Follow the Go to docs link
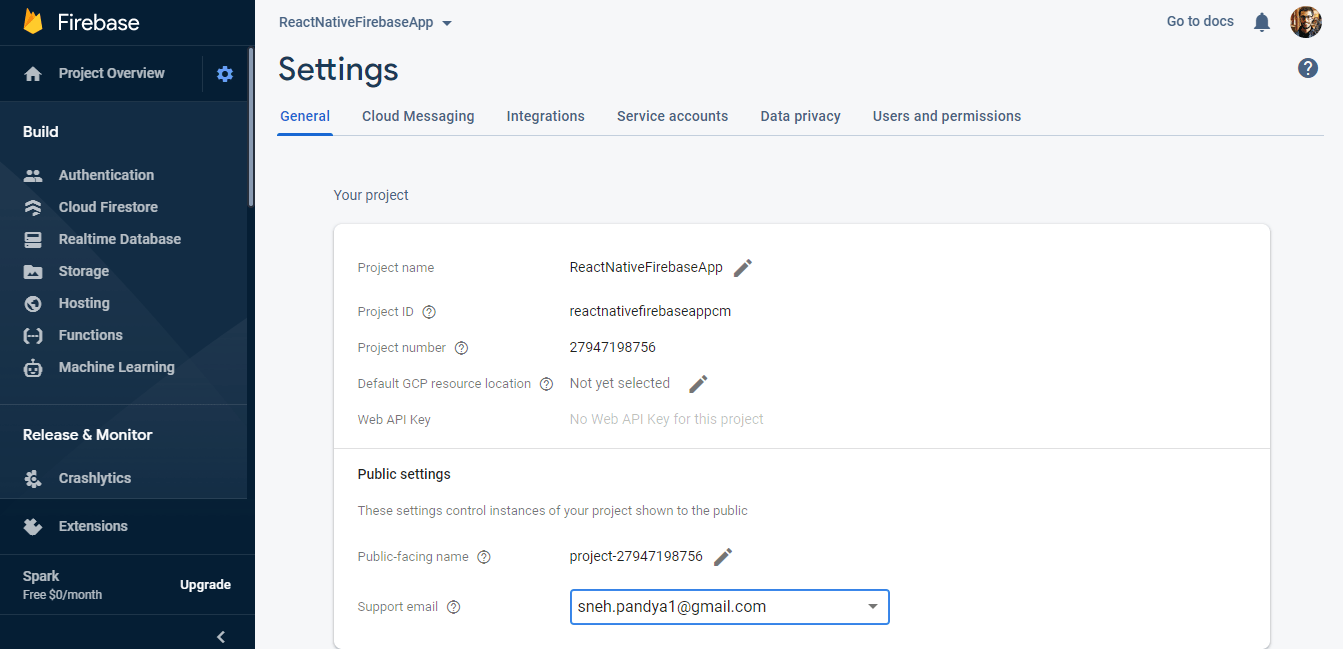The height and width of the screenshot is (649, 1343). coord(1200,21)
